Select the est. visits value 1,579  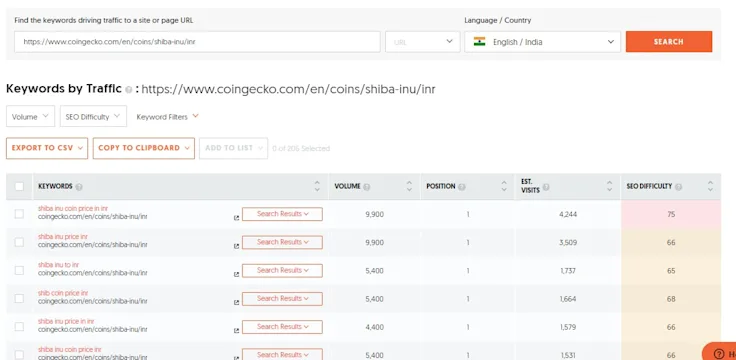(x=568, y=327)
